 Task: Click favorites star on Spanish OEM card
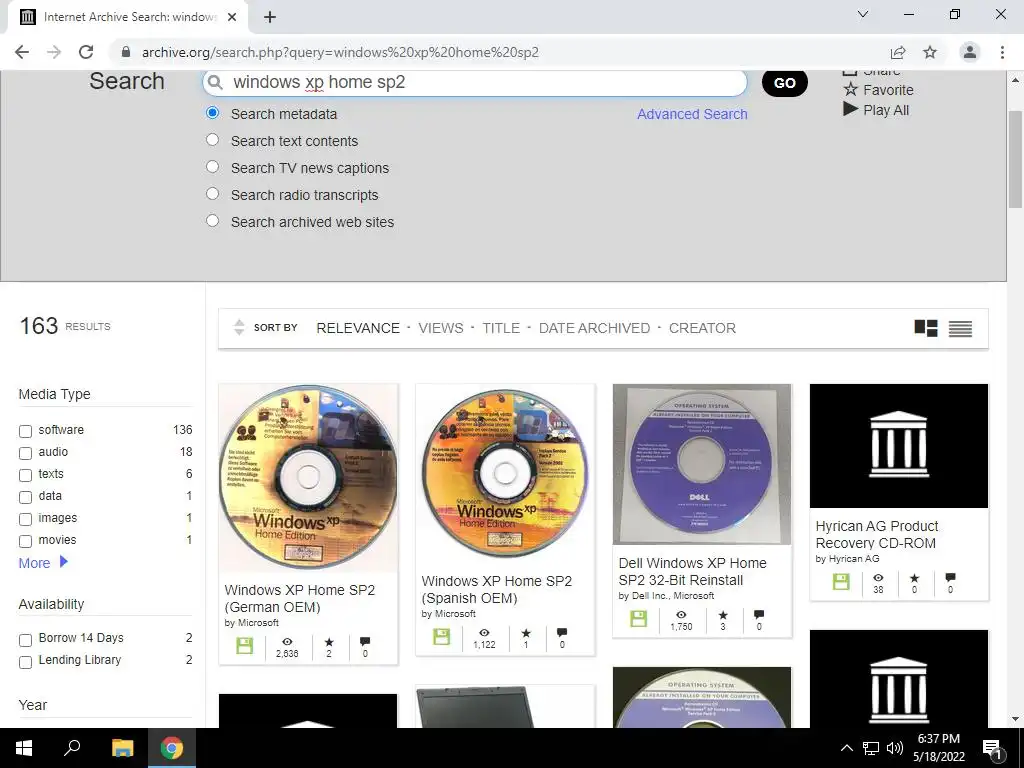tap(526, 633)
